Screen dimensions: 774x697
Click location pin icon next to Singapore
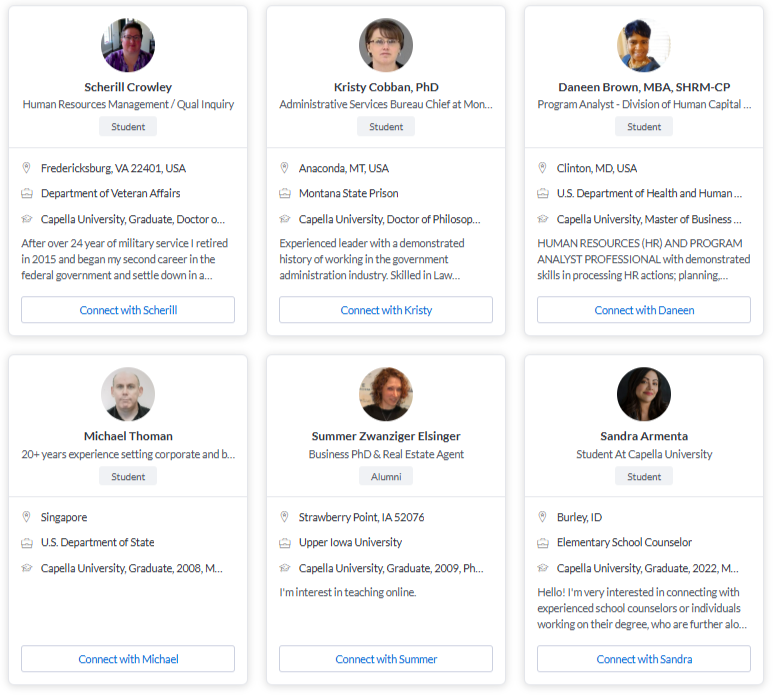[x=27, y=517]
